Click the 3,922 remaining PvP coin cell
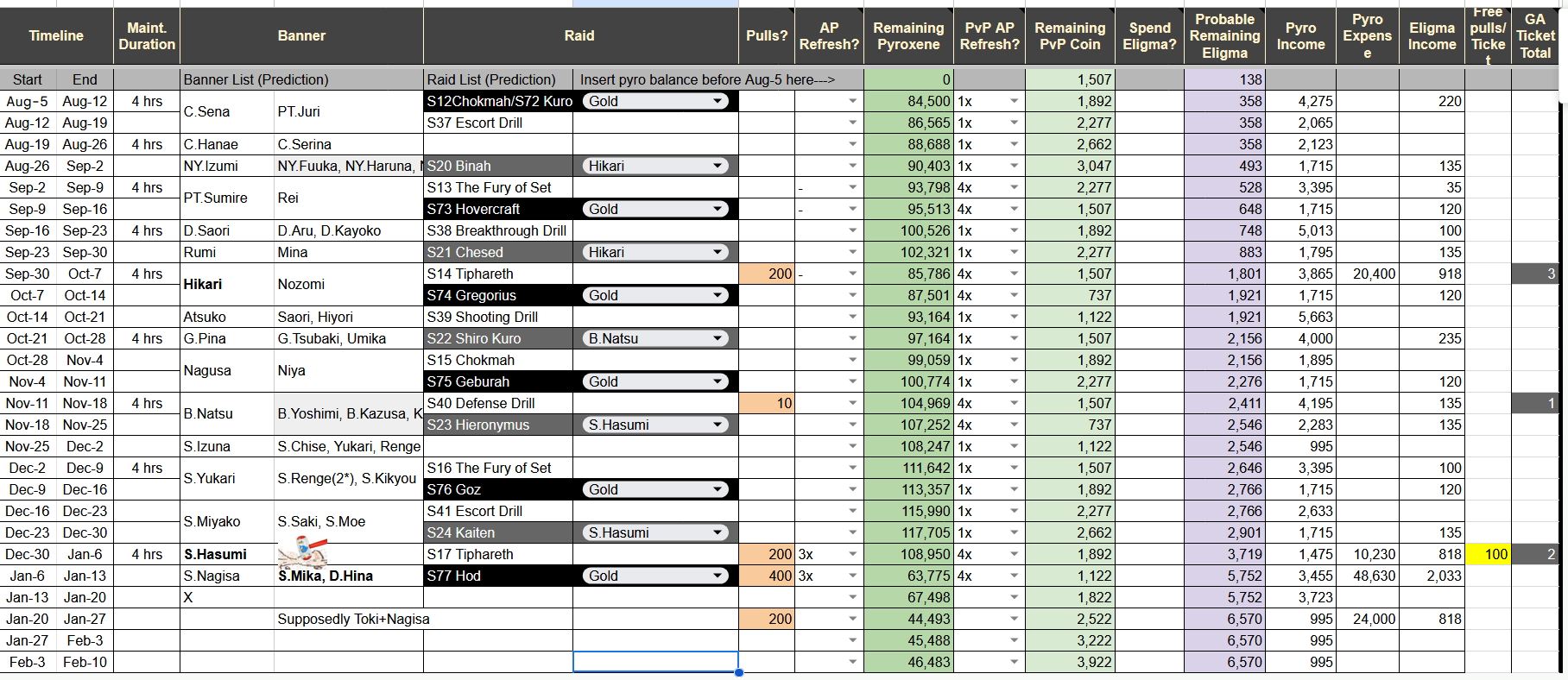The image size is (1568, 680). [x=1070, y=662]
